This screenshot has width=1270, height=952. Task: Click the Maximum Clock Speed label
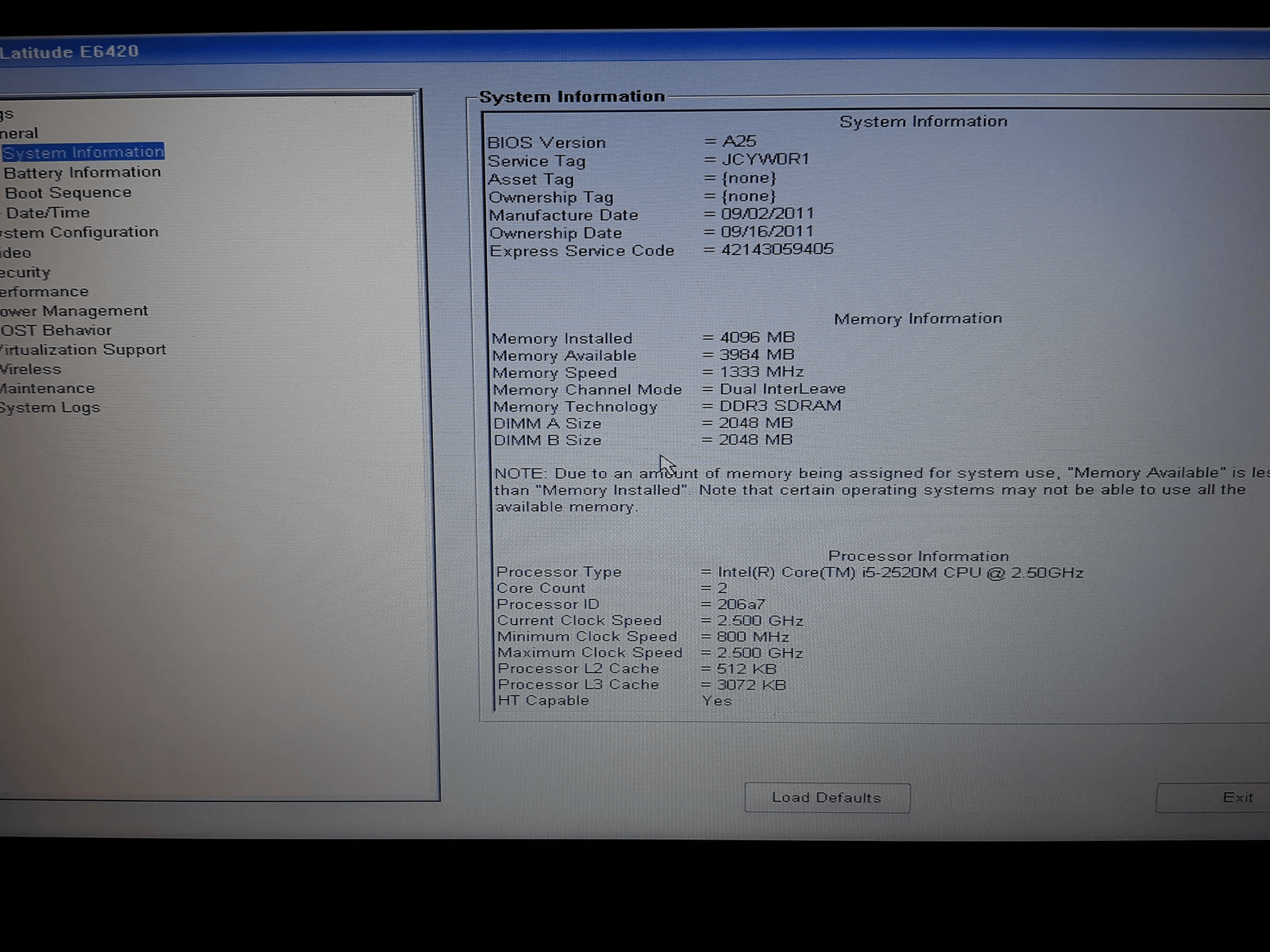tap(590, 653)
